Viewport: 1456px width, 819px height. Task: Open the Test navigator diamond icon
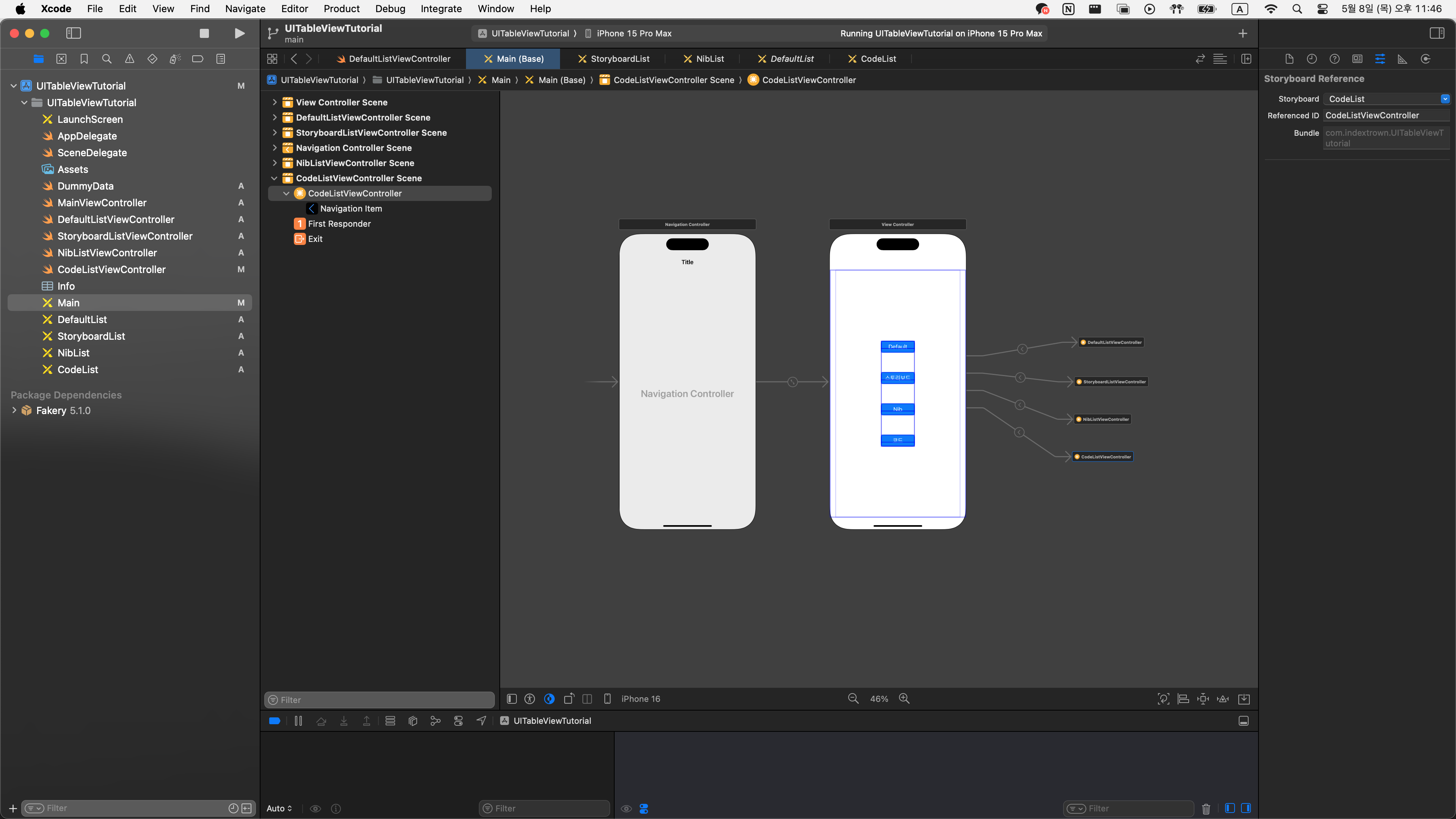coord(152,59)
